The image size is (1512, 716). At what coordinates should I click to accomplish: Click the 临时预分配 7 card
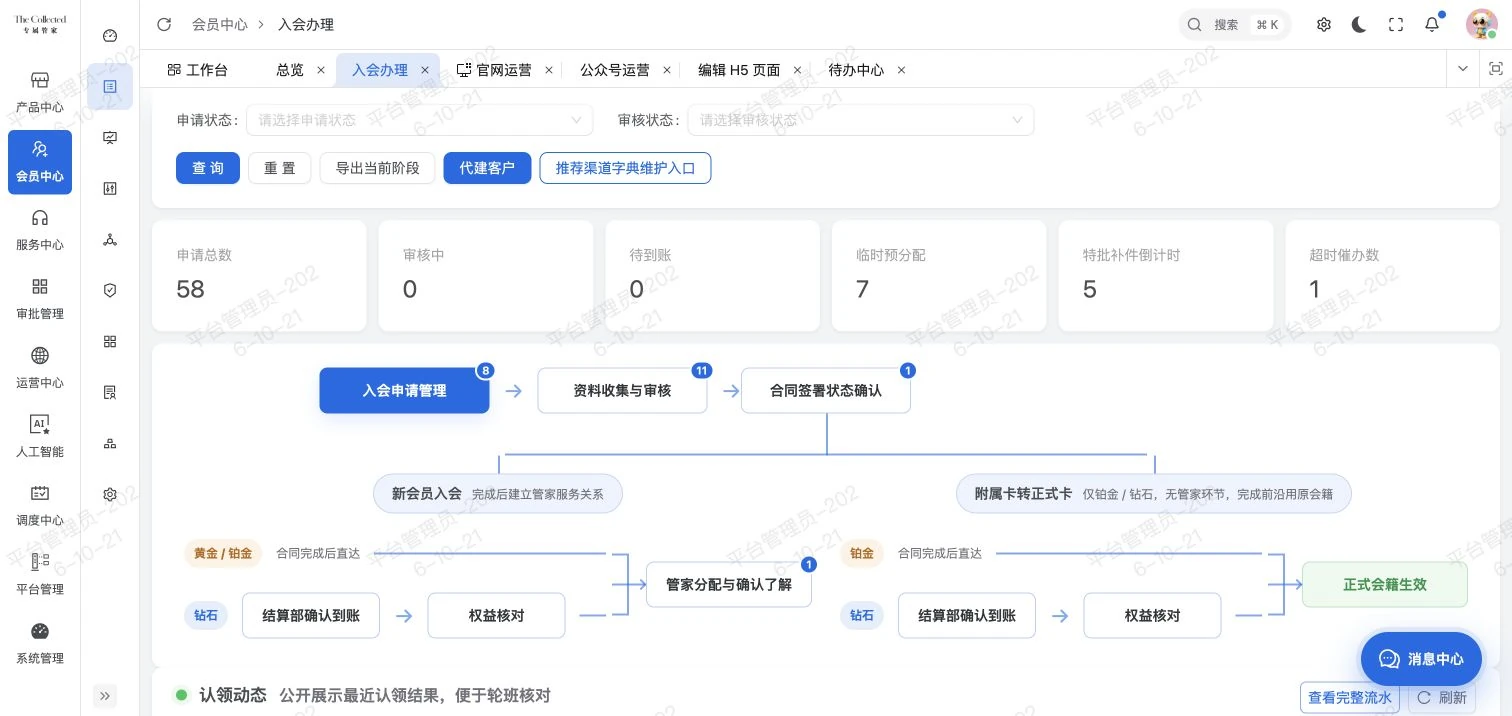click(939, 275)
